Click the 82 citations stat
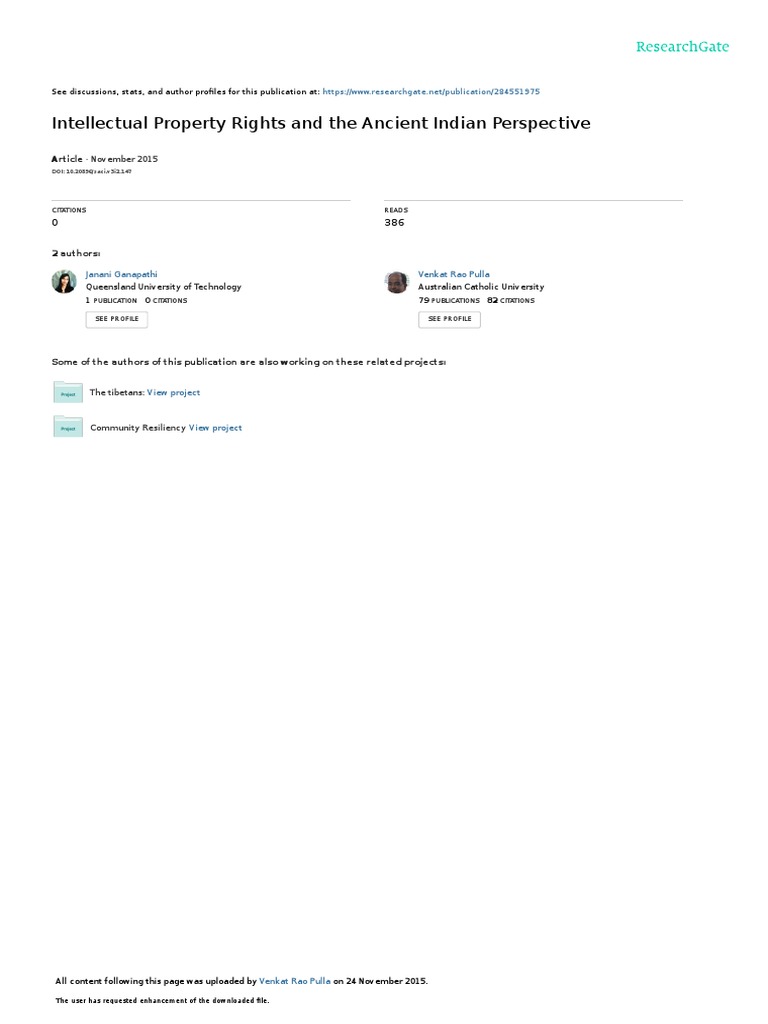 (511, 300)
